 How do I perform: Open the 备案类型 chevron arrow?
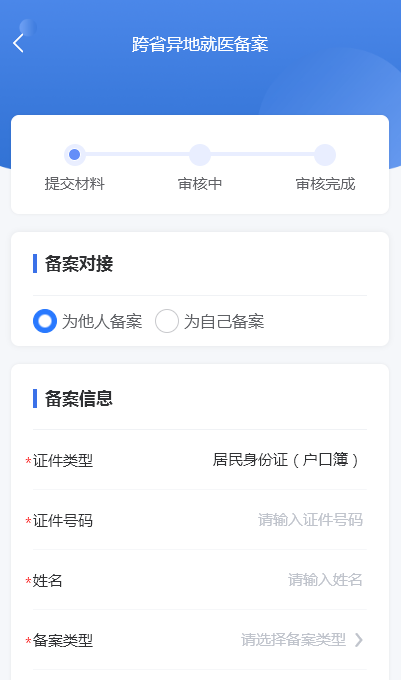pos(359,640)
